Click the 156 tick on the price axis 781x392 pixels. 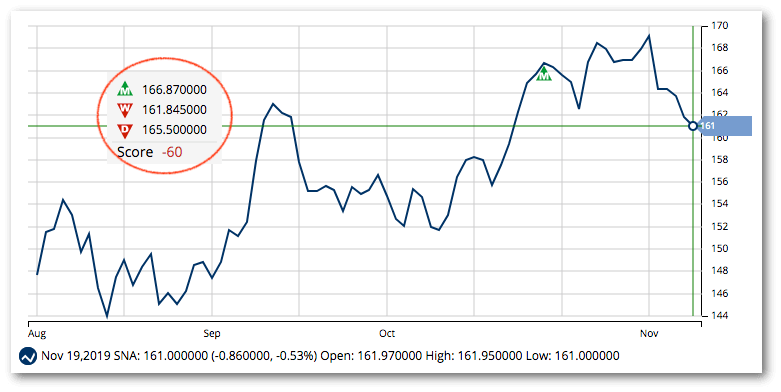(721, 182)
